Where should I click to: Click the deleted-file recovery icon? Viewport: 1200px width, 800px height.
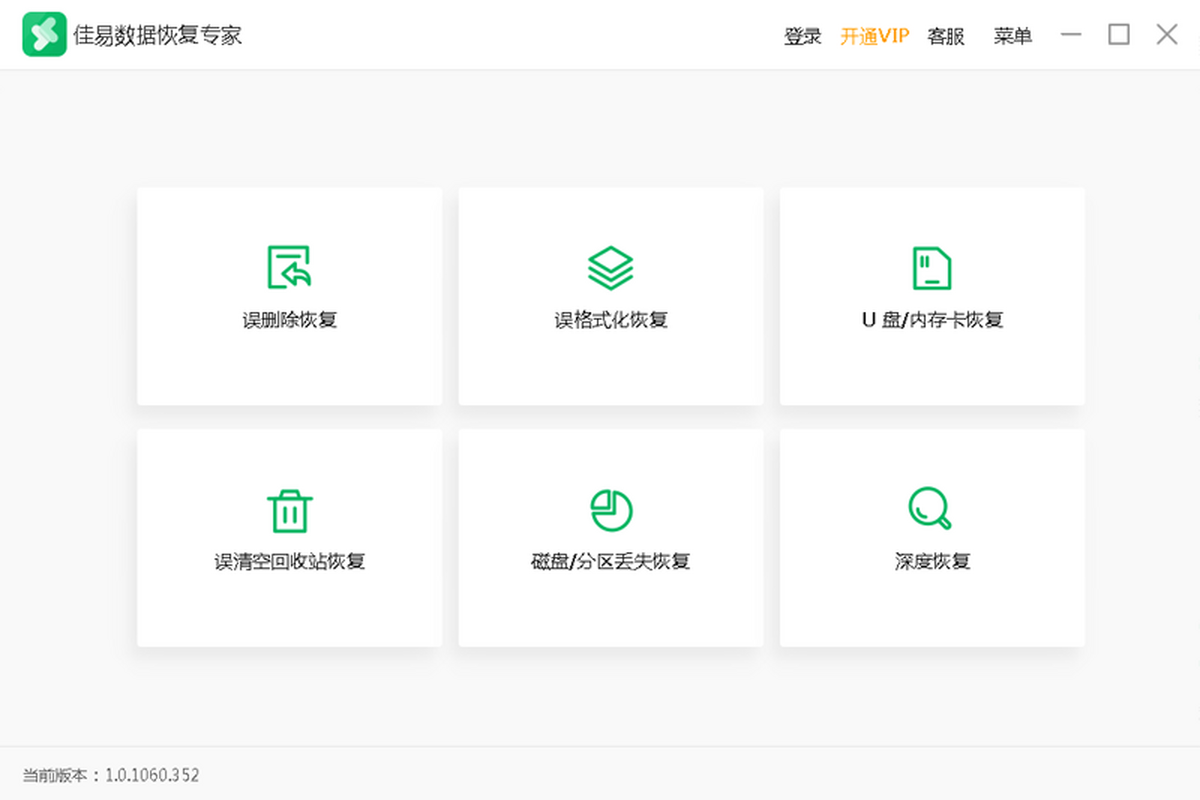[x=289, y=267]
